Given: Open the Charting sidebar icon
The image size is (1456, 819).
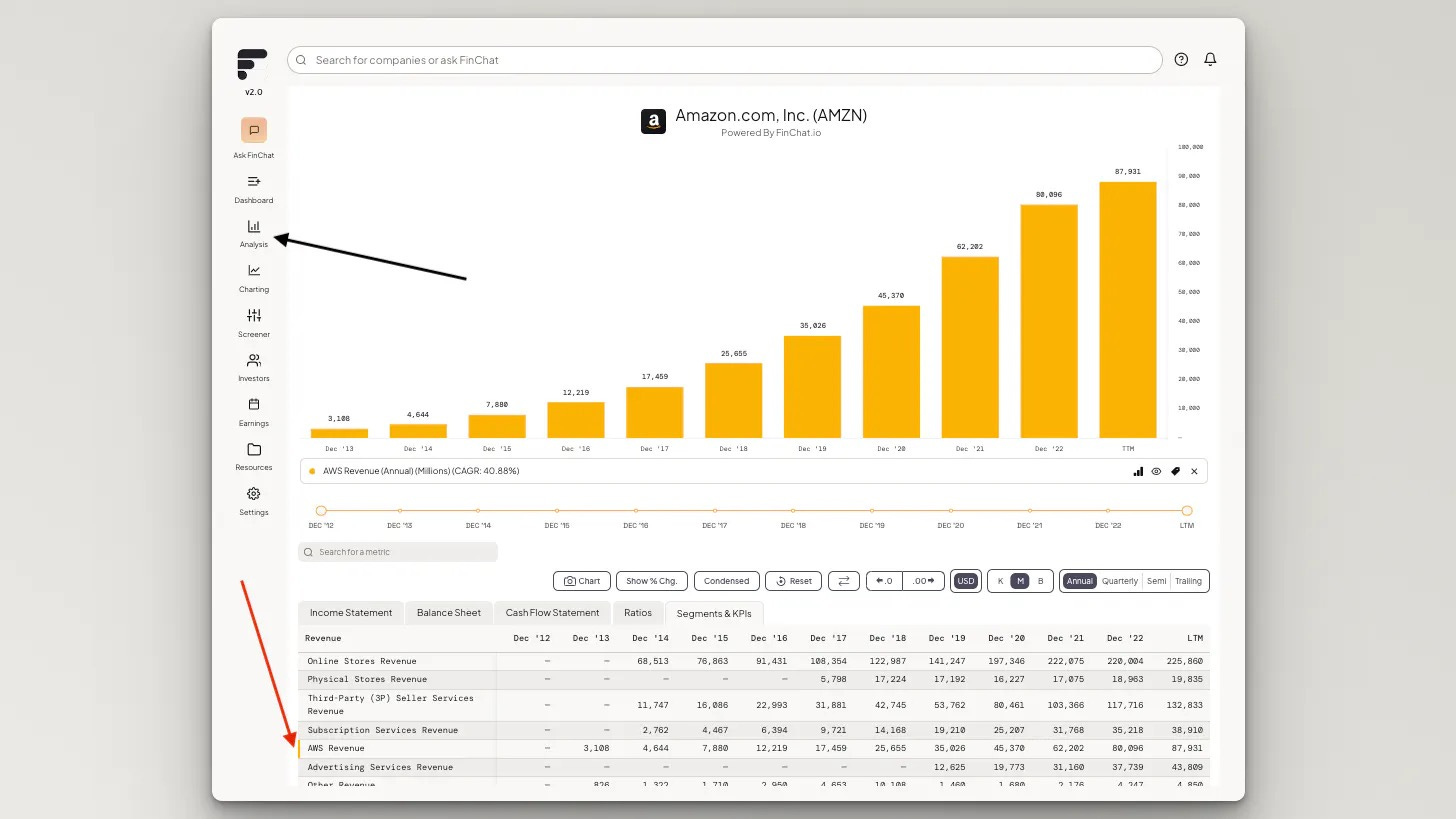Looking at the screenshot, I should coord(254,270).
